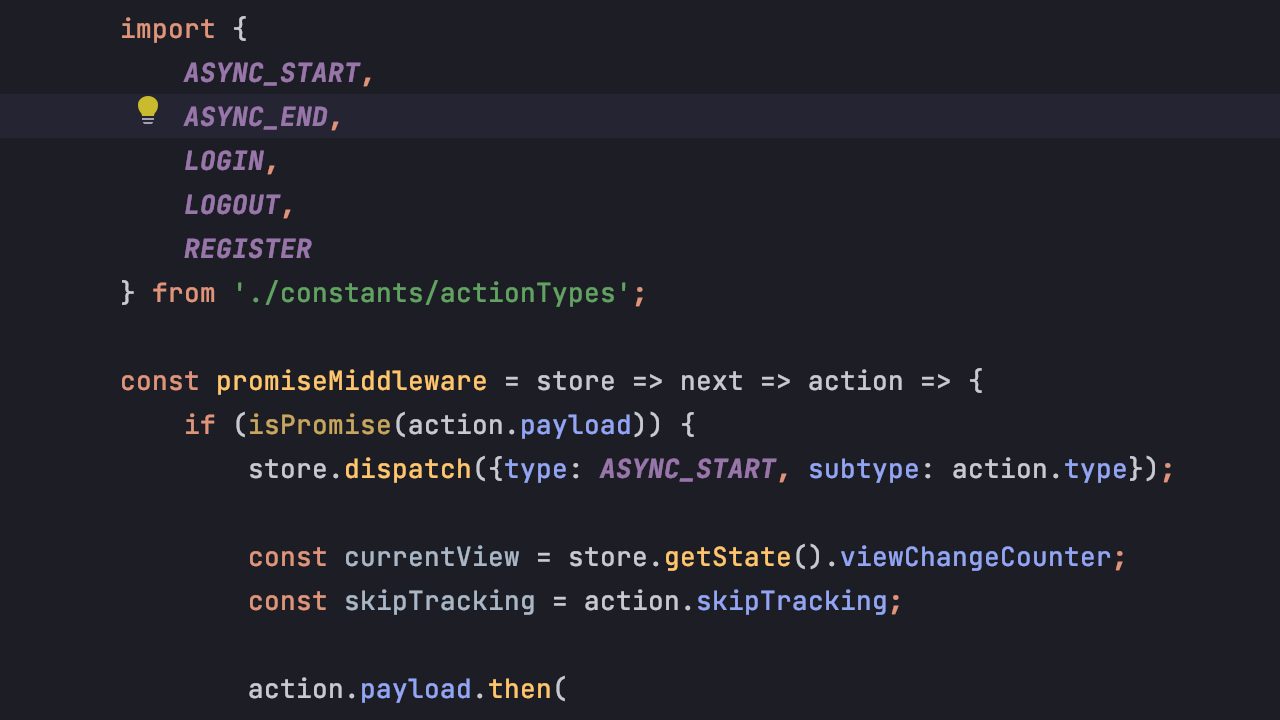Click the currentView variable name
Image resolution: width=1280 pixels, height=720 pixels.
click(432, 557)
